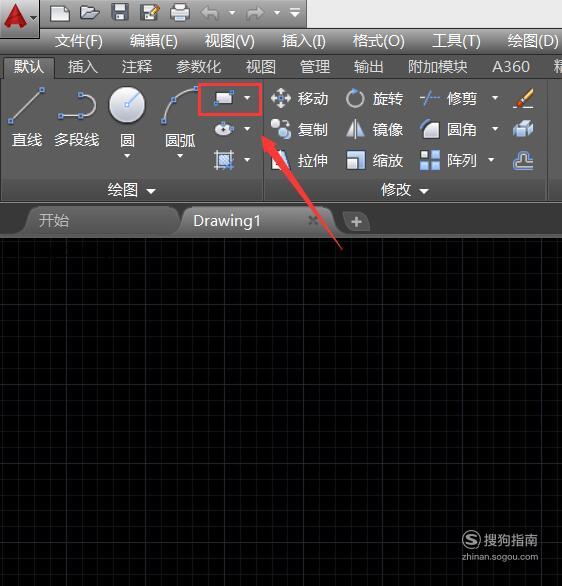562x586 pixels.
Task: Click the 拉伸 stretch tool
Action: (x=299, y=161)
